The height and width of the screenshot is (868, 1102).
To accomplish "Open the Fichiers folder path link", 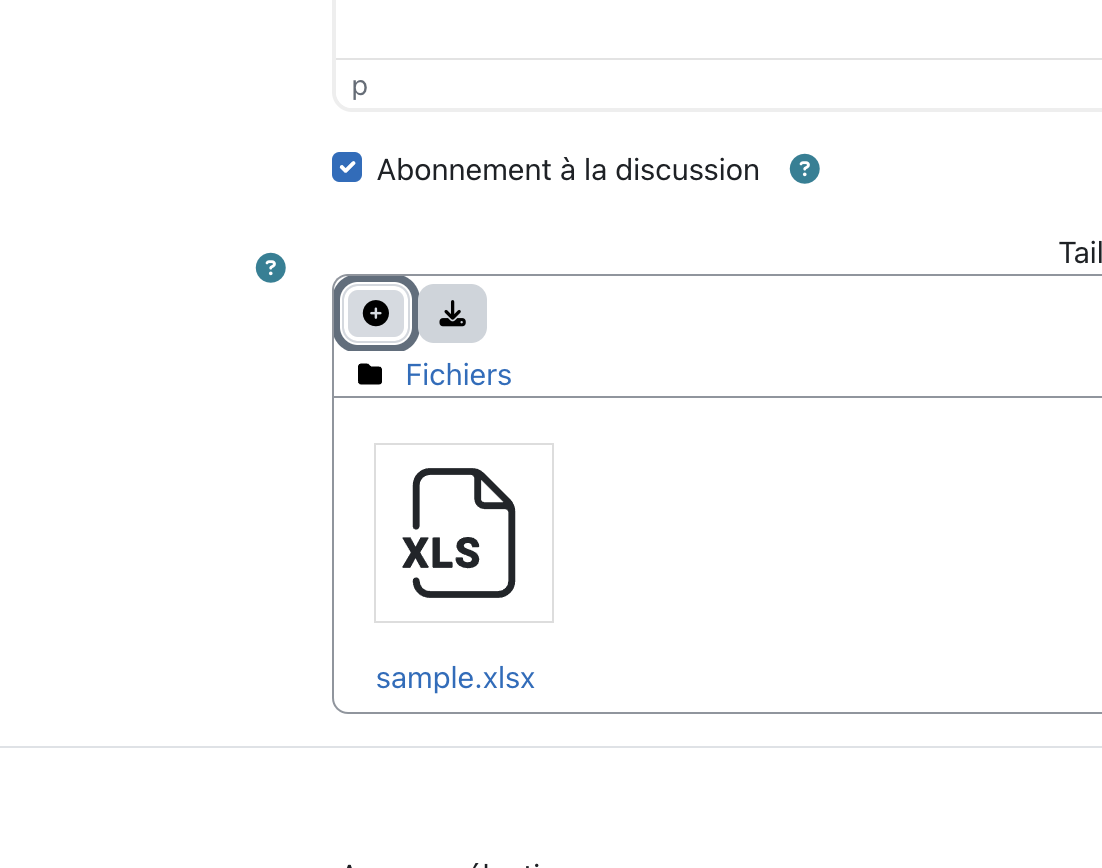I will pyautogui.click(x=458, y=375).
